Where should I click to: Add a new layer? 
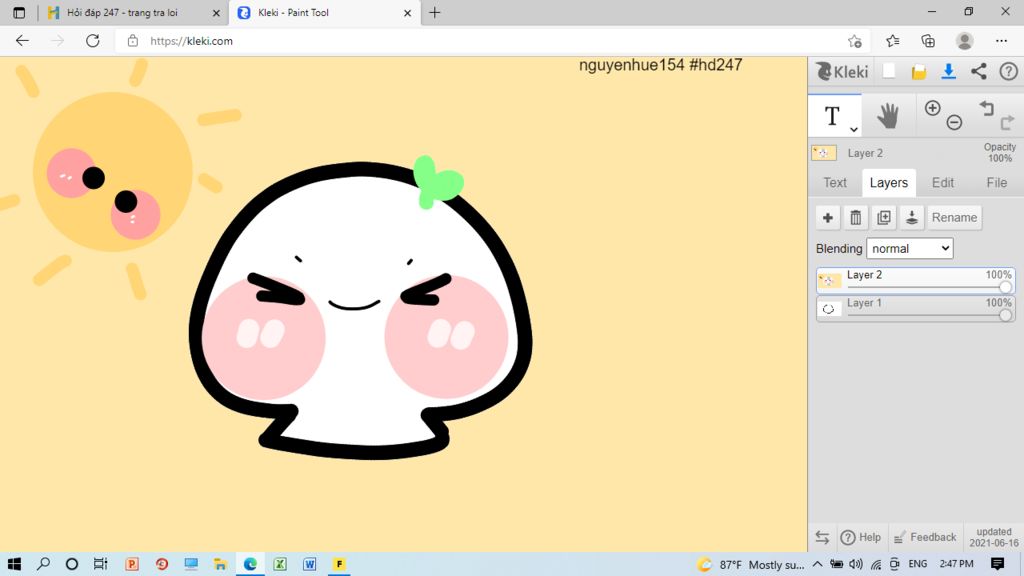coord(827,217)
